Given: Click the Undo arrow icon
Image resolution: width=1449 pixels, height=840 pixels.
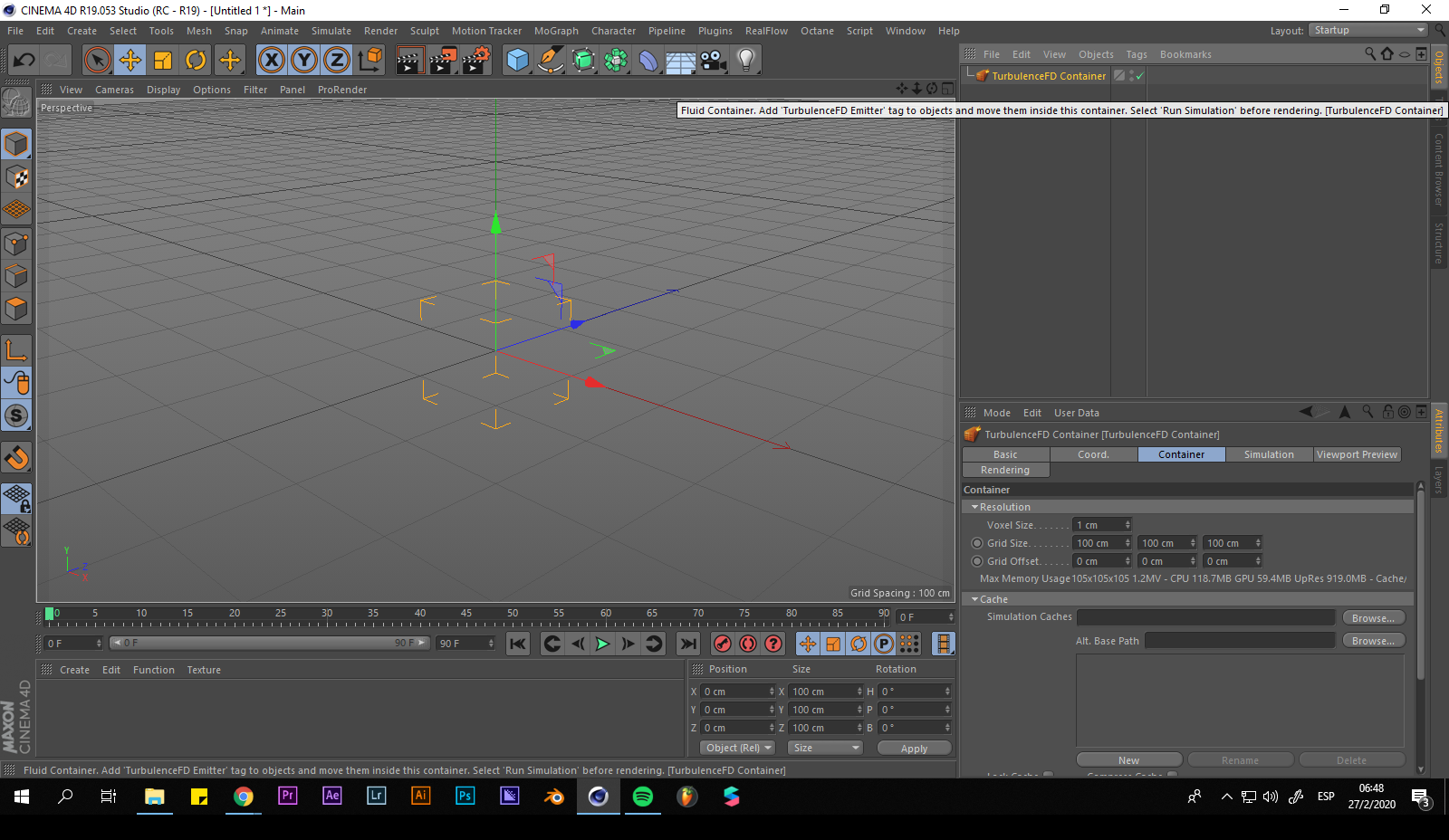Looking at the screenshot, I should [24, 61].
